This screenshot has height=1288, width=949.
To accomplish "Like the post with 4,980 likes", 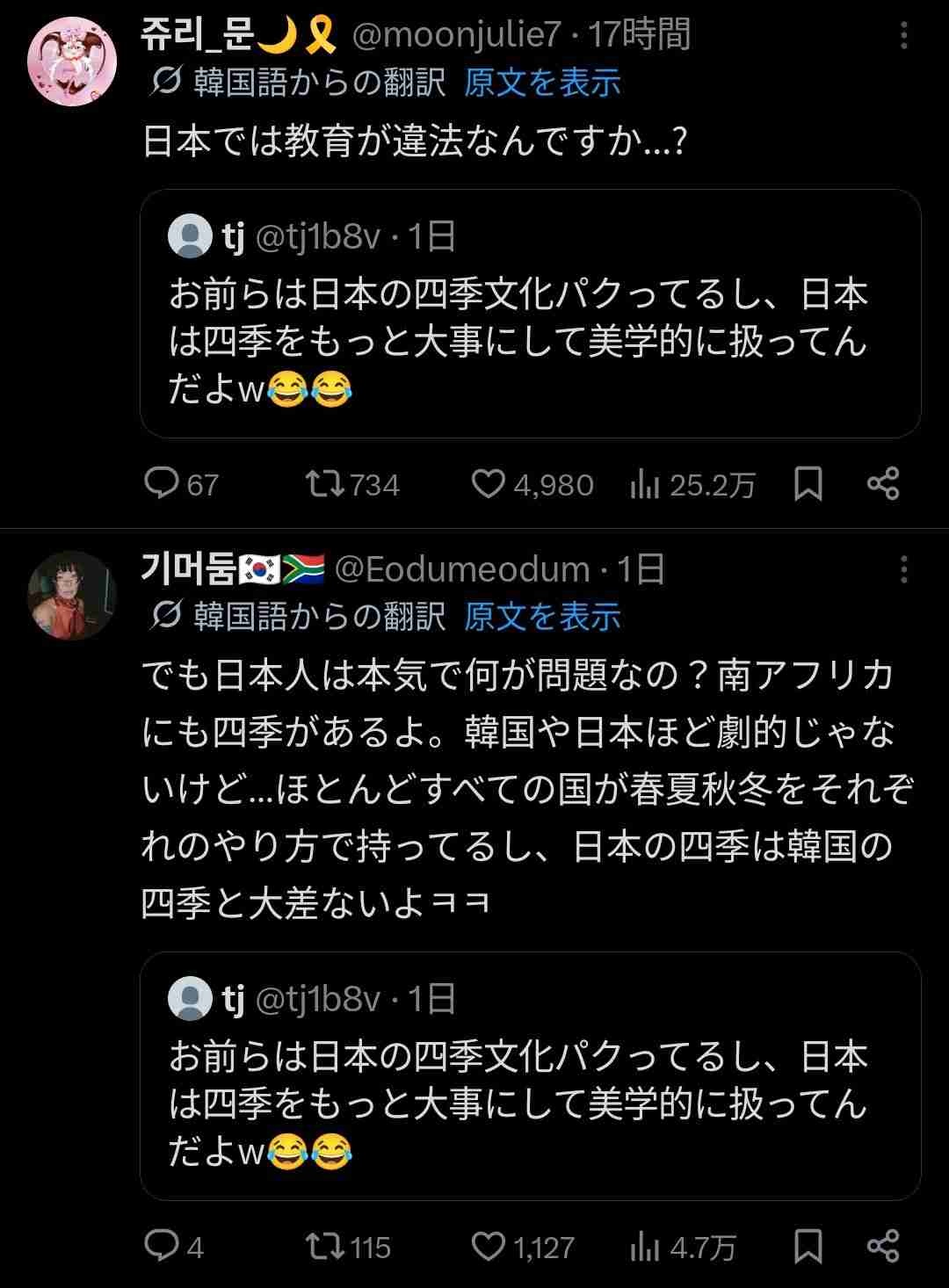I will (x=489, y=484).
